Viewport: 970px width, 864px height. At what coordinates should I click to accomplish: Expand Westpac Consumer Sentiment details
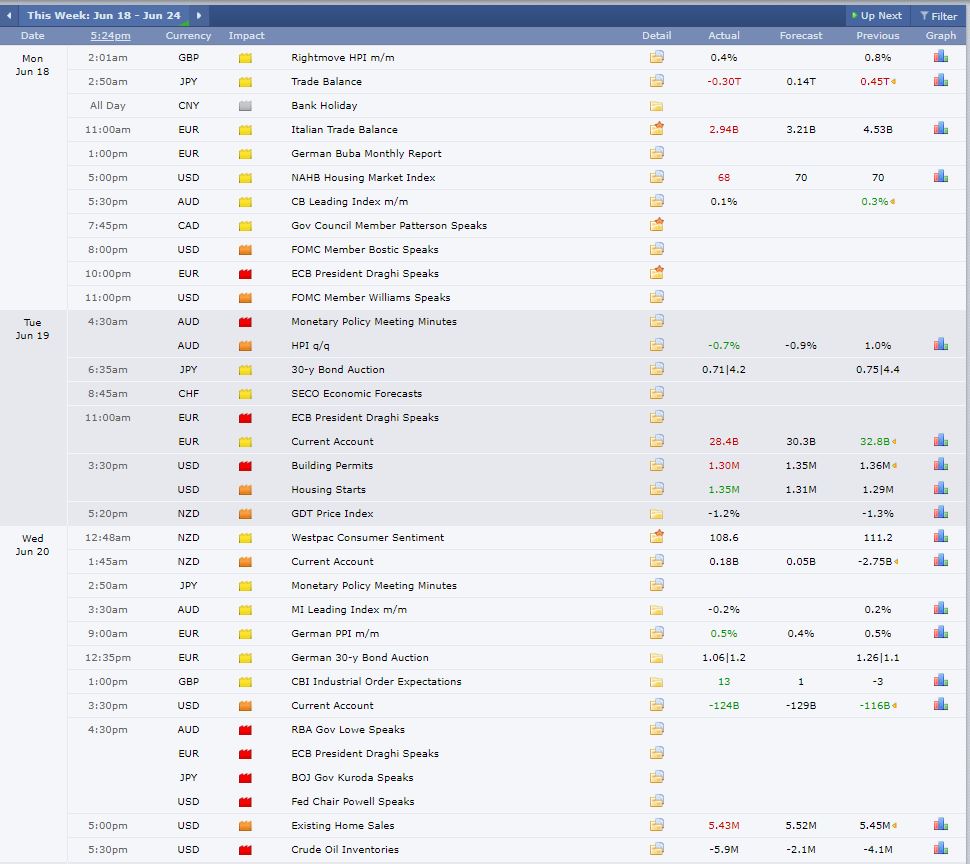[656, 537]
